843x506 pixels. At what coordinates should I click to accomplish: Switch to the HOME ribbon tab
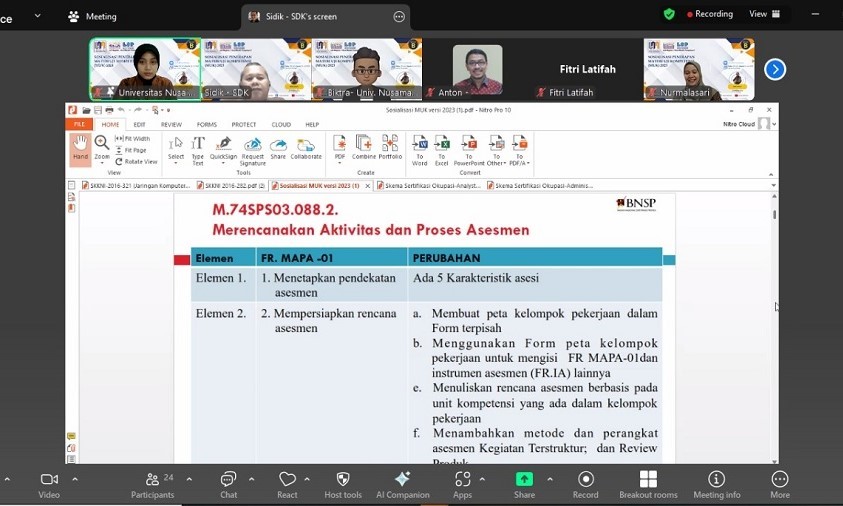tap(110, 124)
